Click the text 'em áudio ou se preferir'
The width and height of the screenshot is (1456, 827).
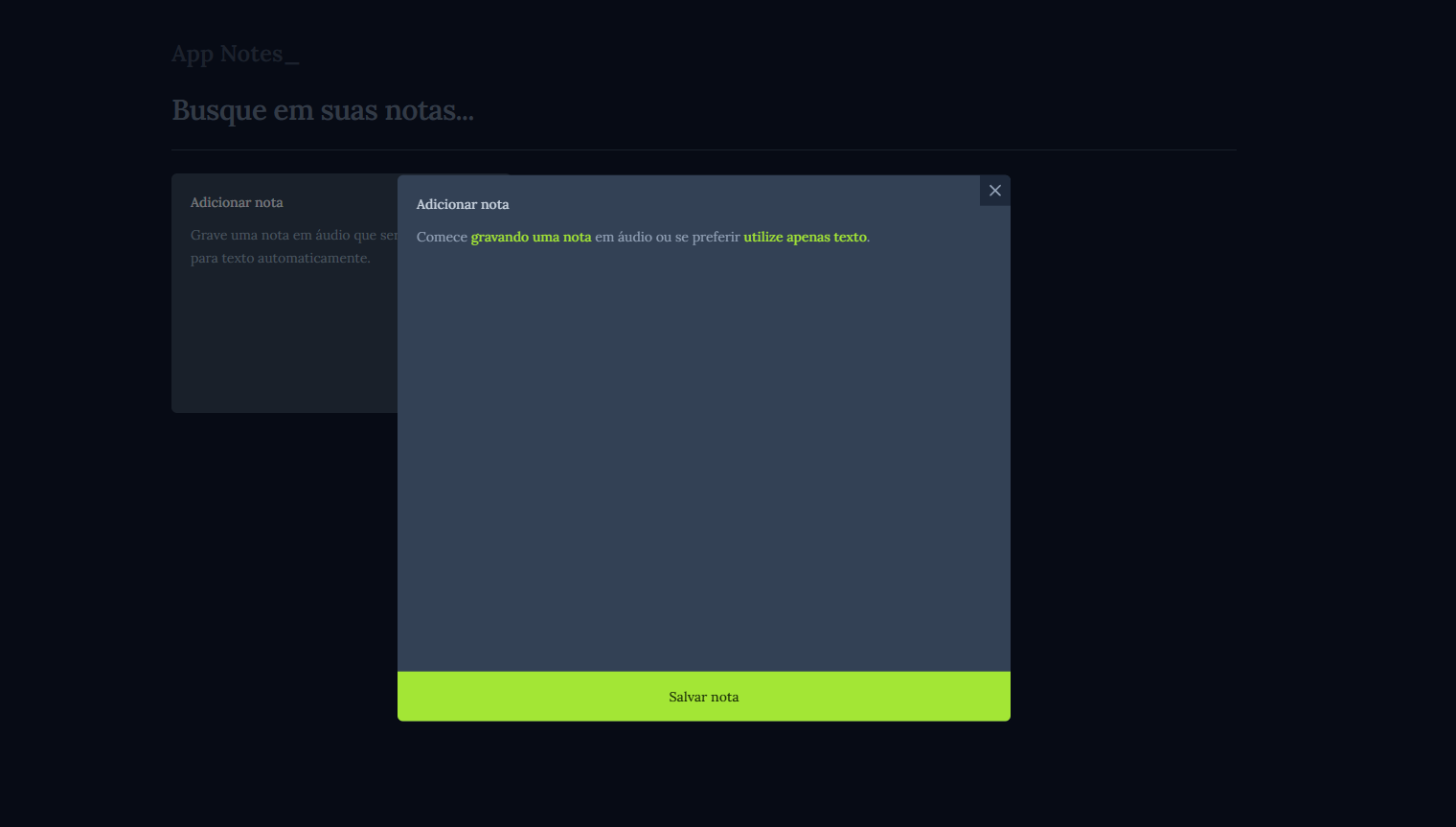pos(667,237)
